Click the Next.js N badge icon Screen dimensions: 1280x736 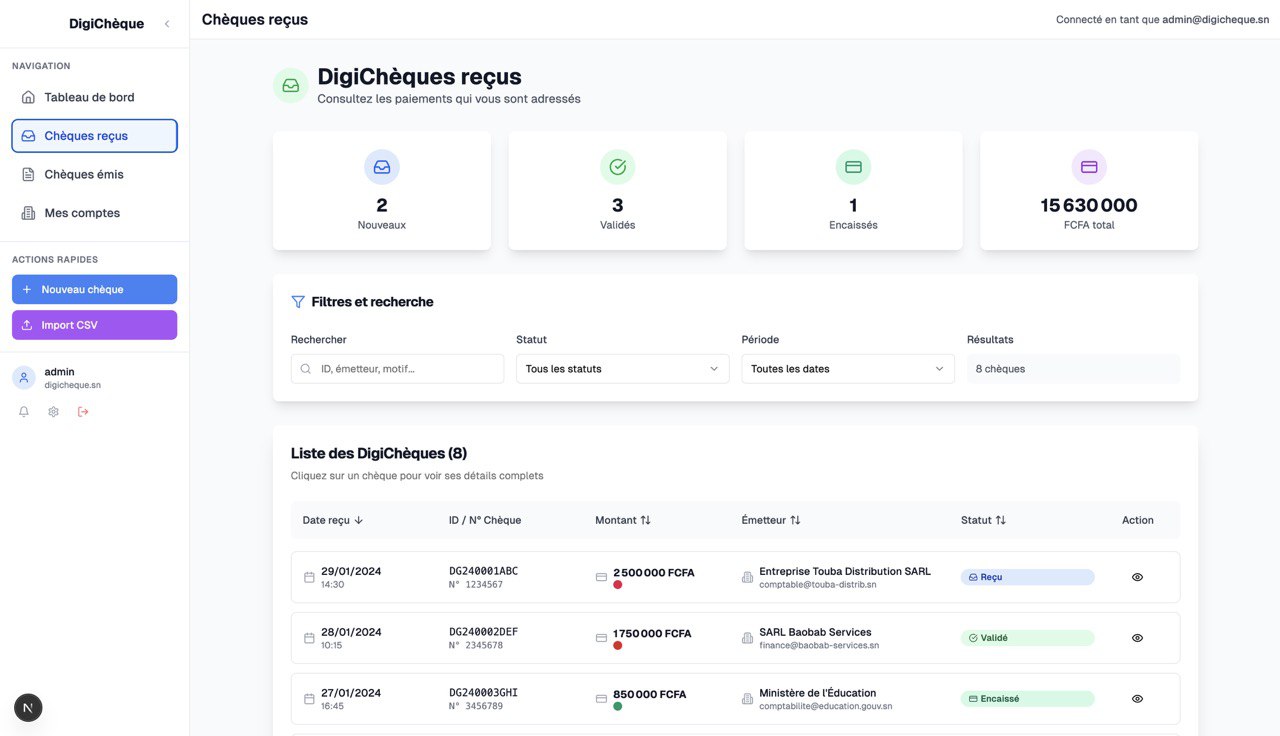point(28,708)
